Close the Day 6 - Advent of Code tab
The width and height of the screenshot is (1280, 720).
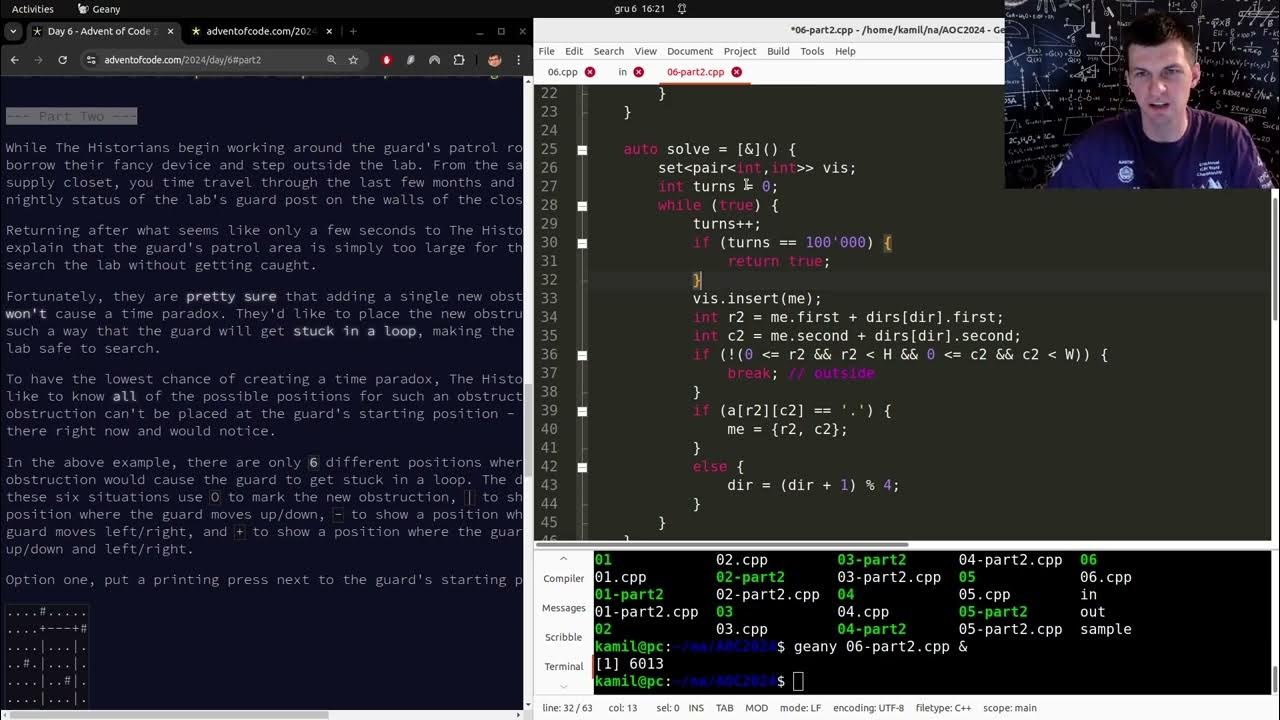tap(171, 31)
